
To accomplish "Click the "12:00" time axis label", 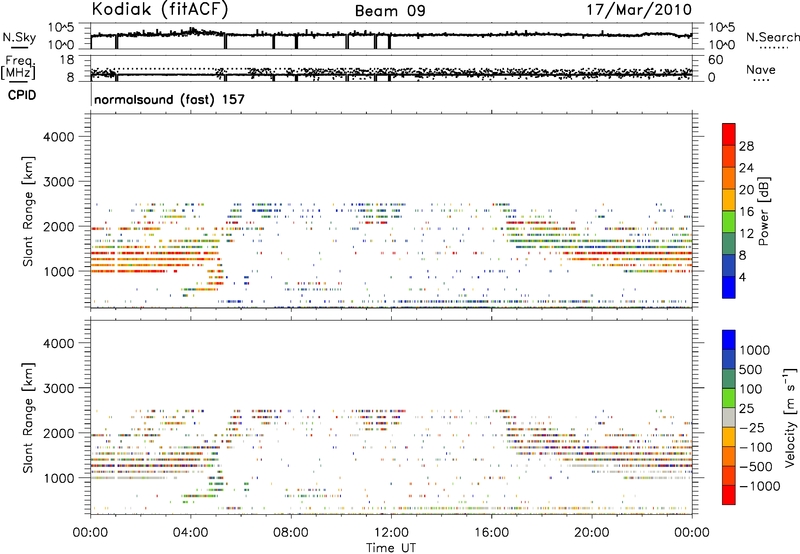I will [391, 533].
